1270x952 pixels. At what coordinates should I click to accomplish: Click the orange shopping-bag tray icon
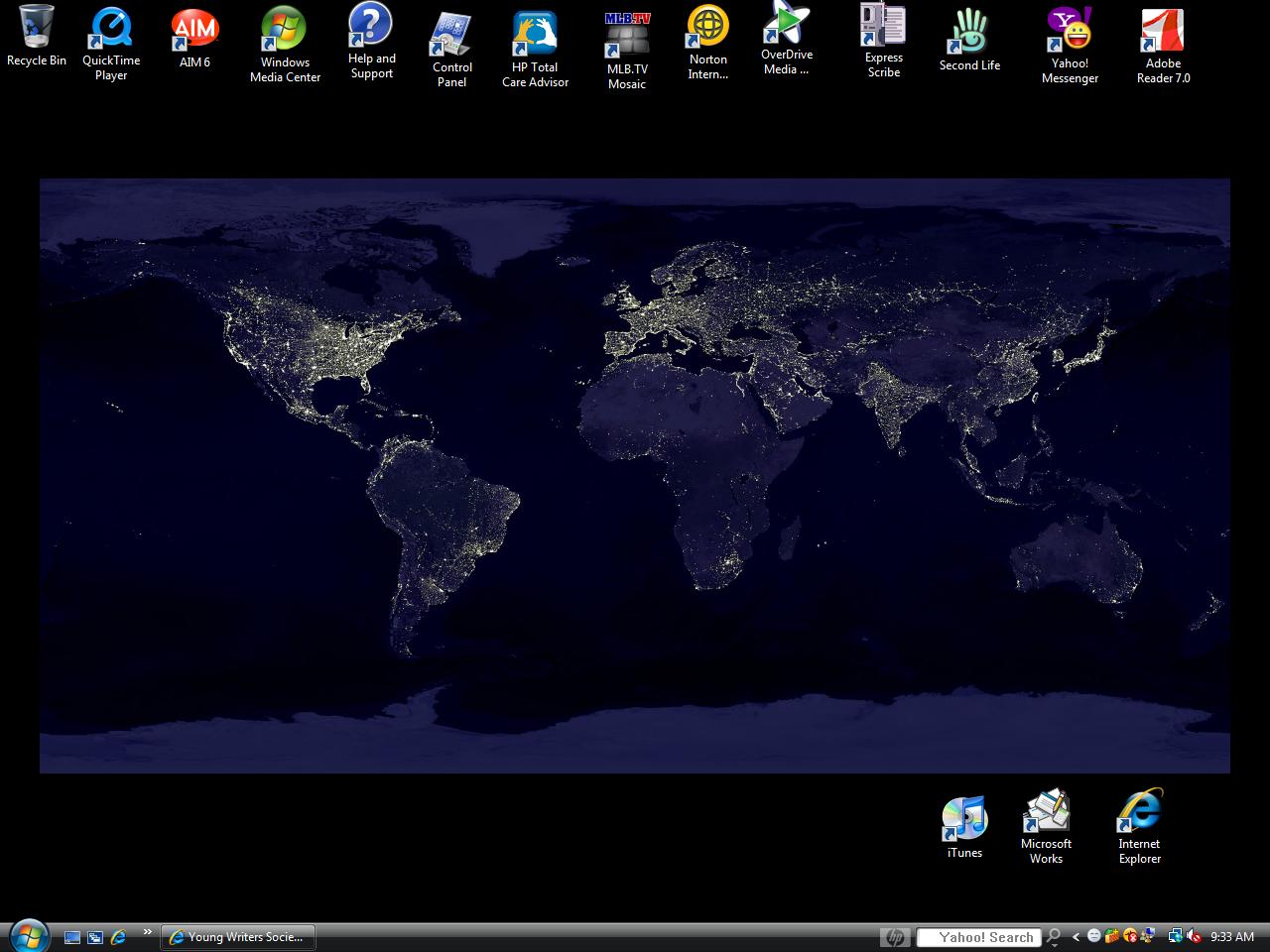click(x=1111, y=936)
